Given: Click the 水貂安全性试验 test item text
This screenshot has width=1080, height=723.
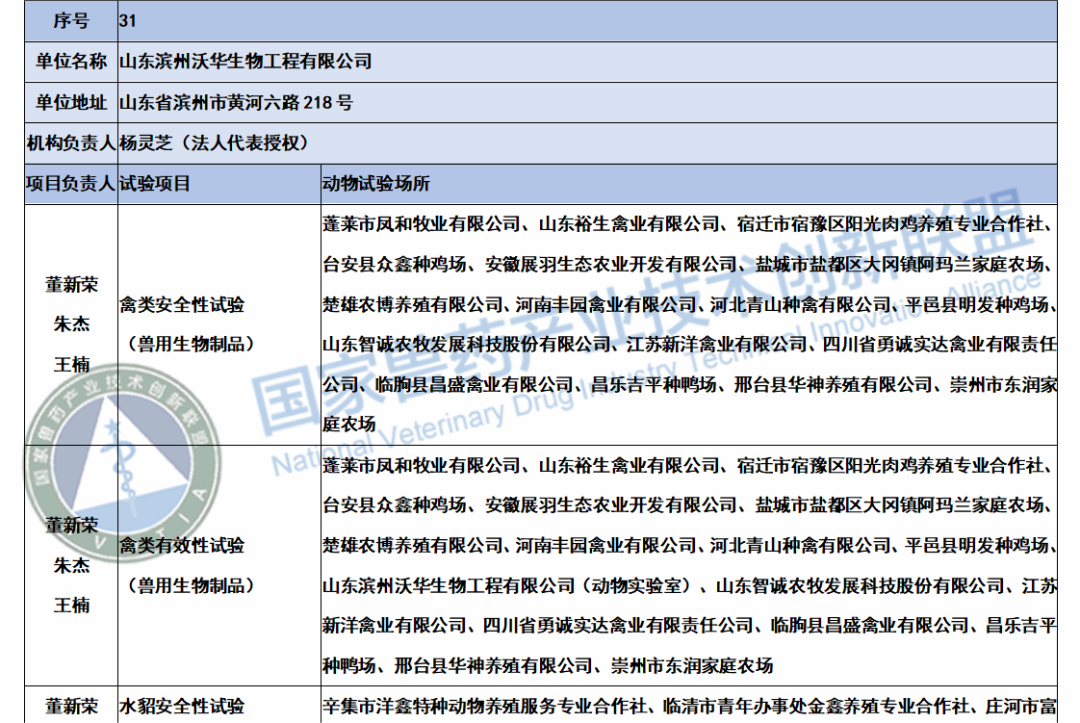Looking at the screenshot, I should click(182, 706).
